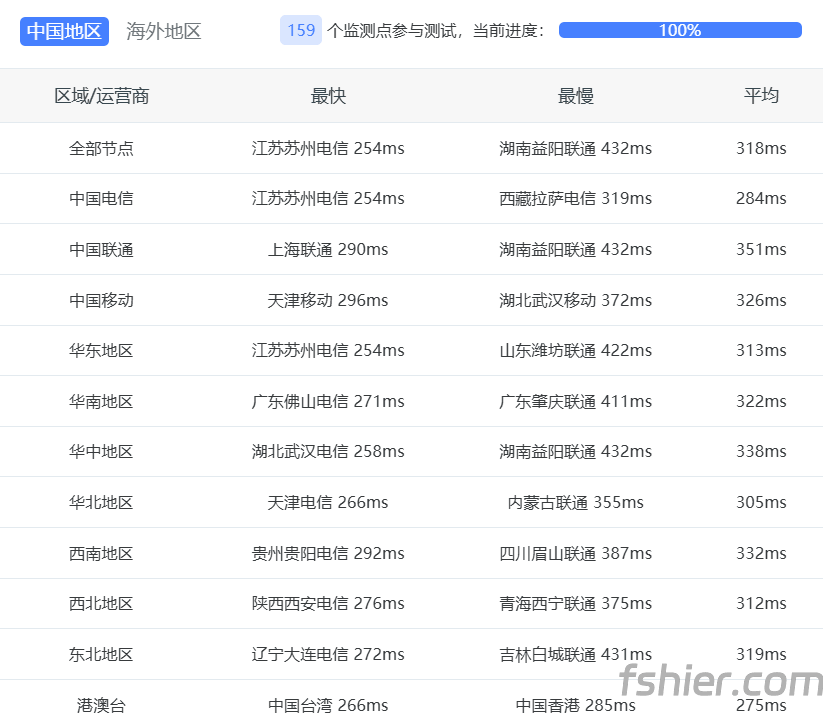Click the 华东地区 region row
The image size is (823, 727).
[x=101, y=351]
